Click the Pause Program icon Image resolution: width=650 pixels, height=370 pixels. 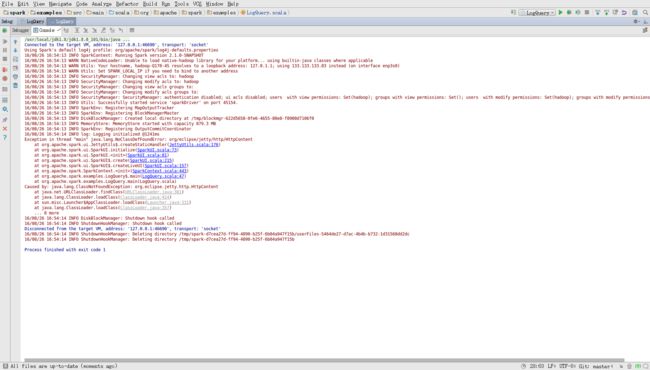[x=5, y=50]
